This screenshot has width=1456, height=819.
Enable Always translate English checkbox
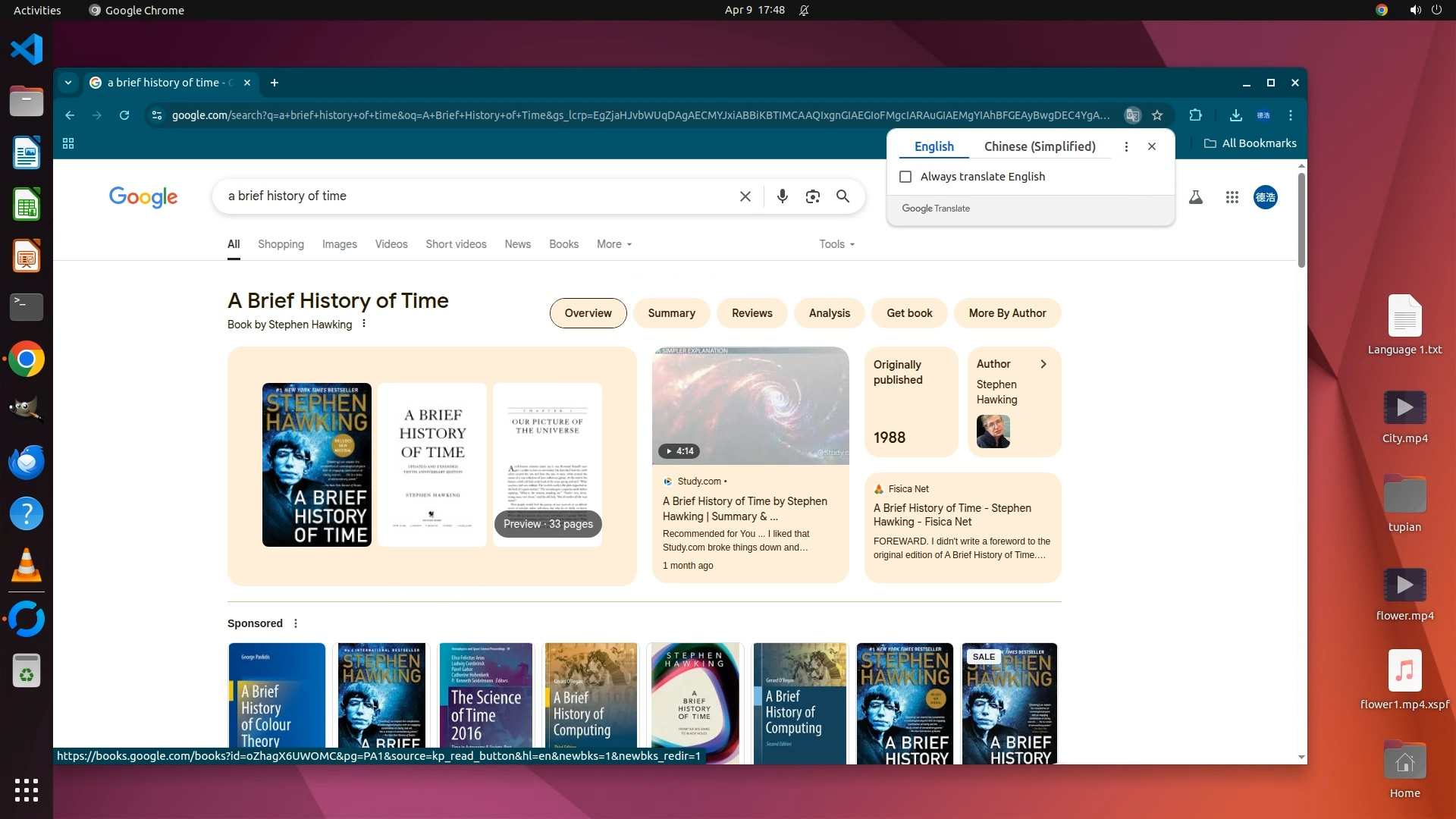(x=905, y=177)
